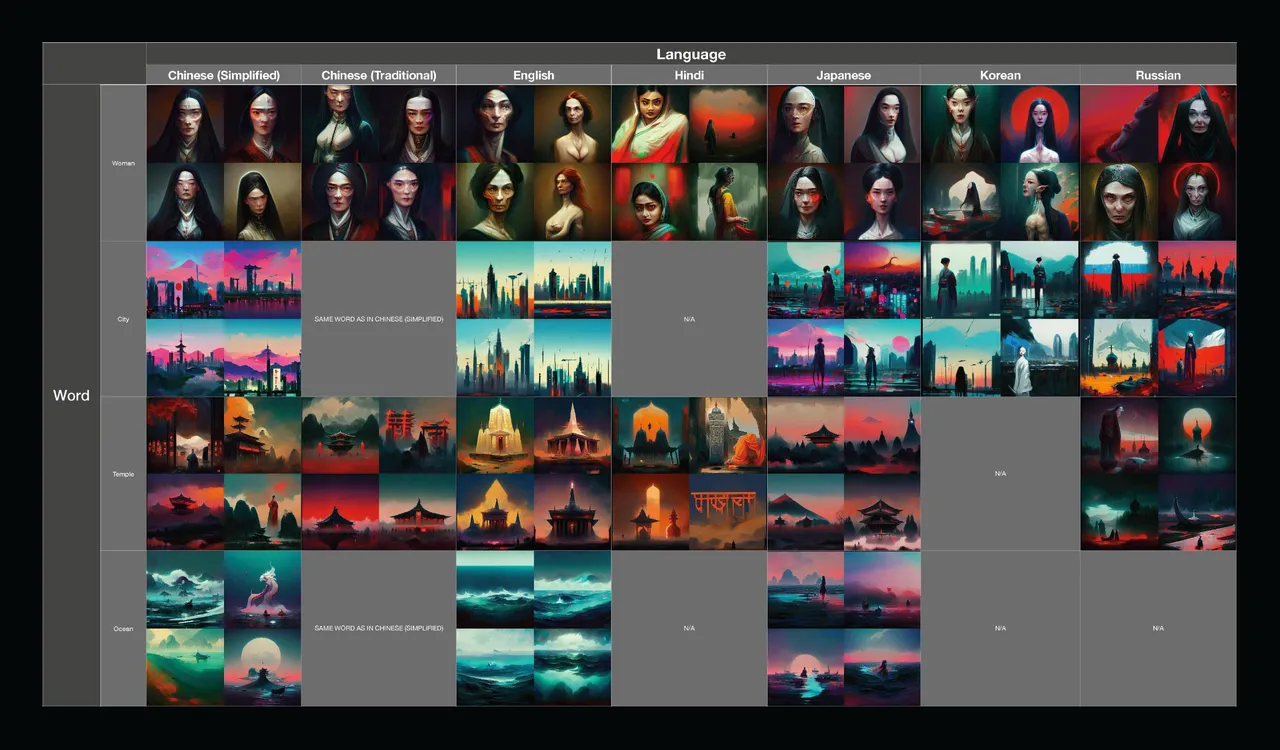Open Hindi Temple image with glowing orange dome silhouette
1280x750 pixels.
[651, 435]
